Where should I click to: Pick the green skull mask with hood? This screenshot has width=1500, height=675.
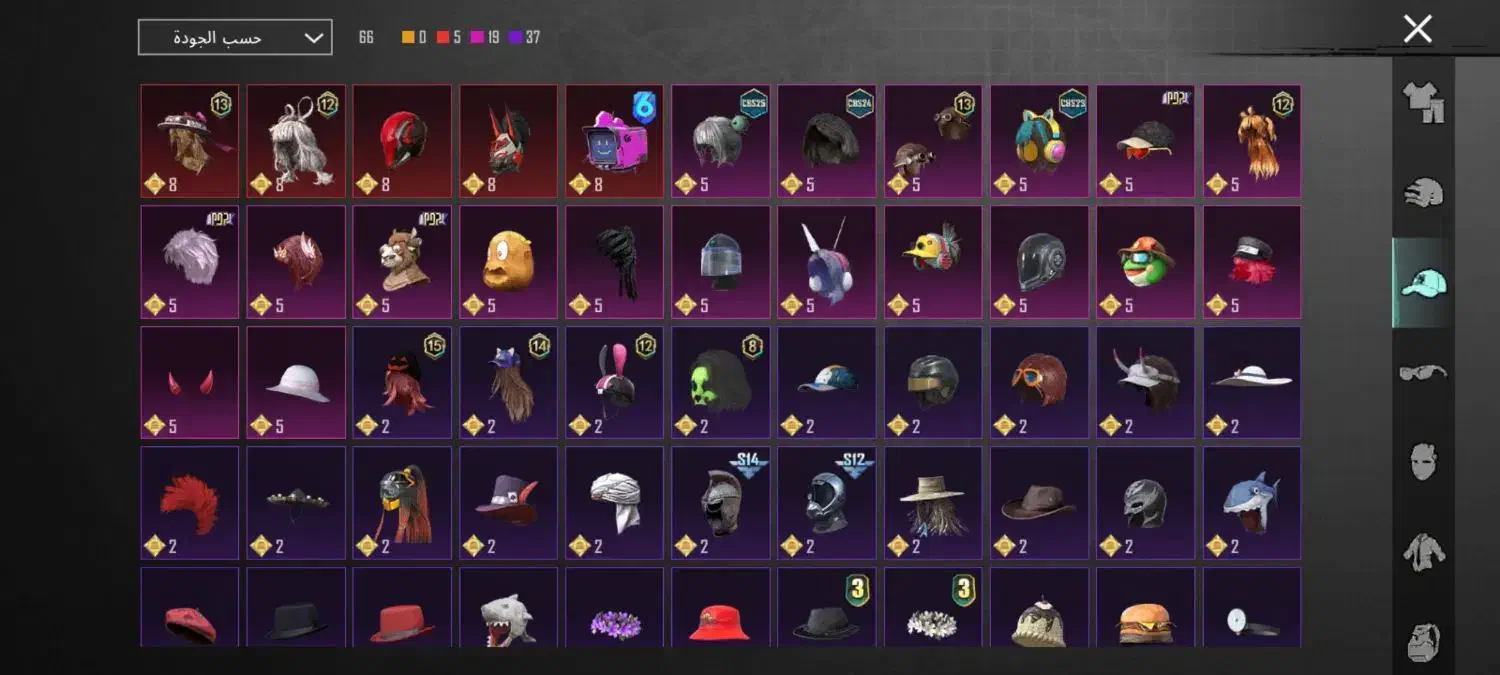coord(720,382)
